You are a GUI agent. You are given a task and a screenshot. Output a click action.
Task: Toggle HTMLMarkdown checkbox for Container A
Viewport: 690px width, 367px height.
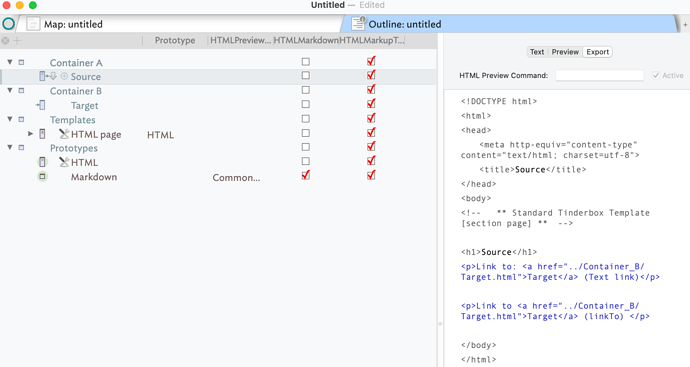click(306, 62)
